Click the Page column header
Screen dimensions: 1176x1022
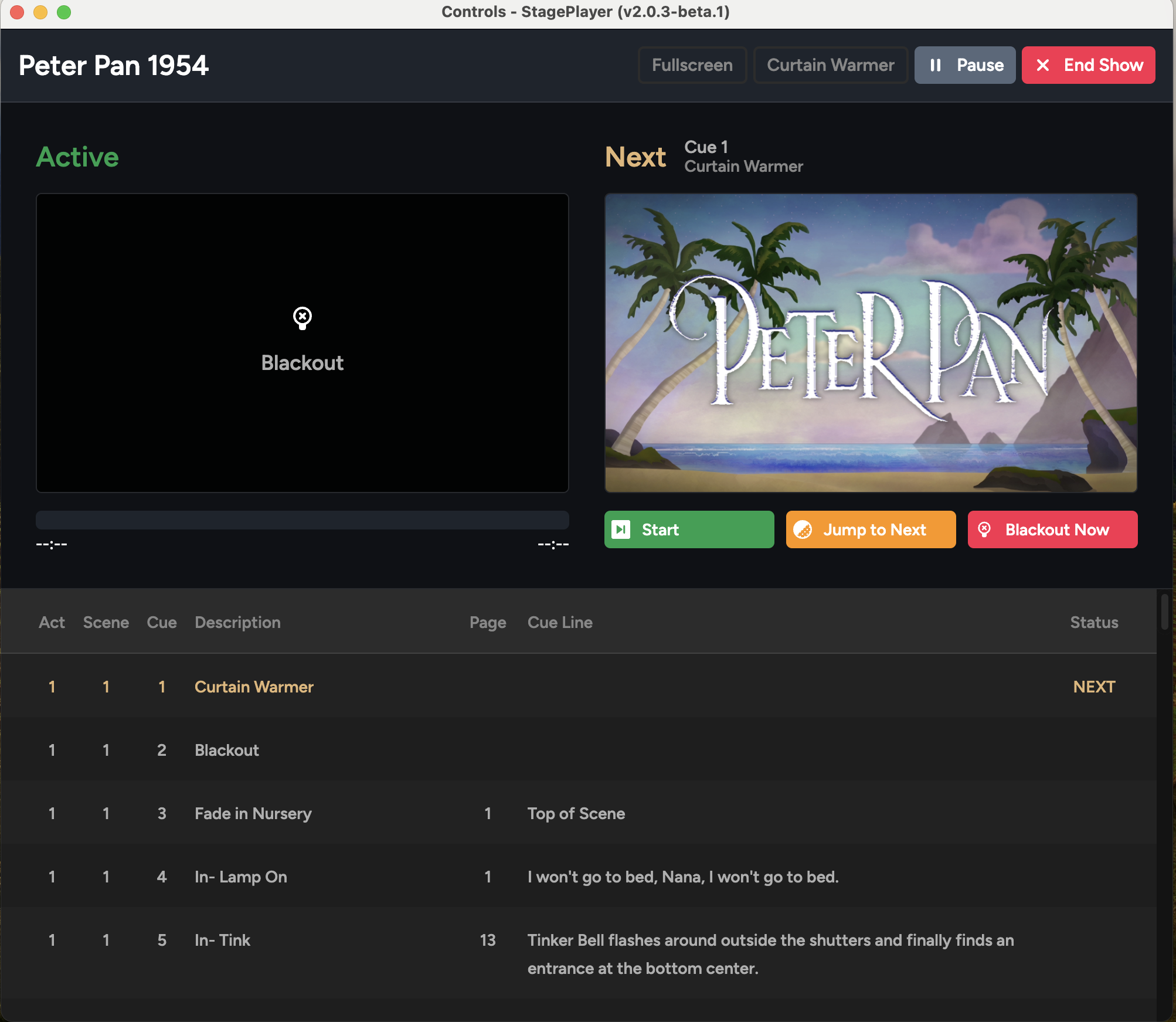tap(488, 622)
